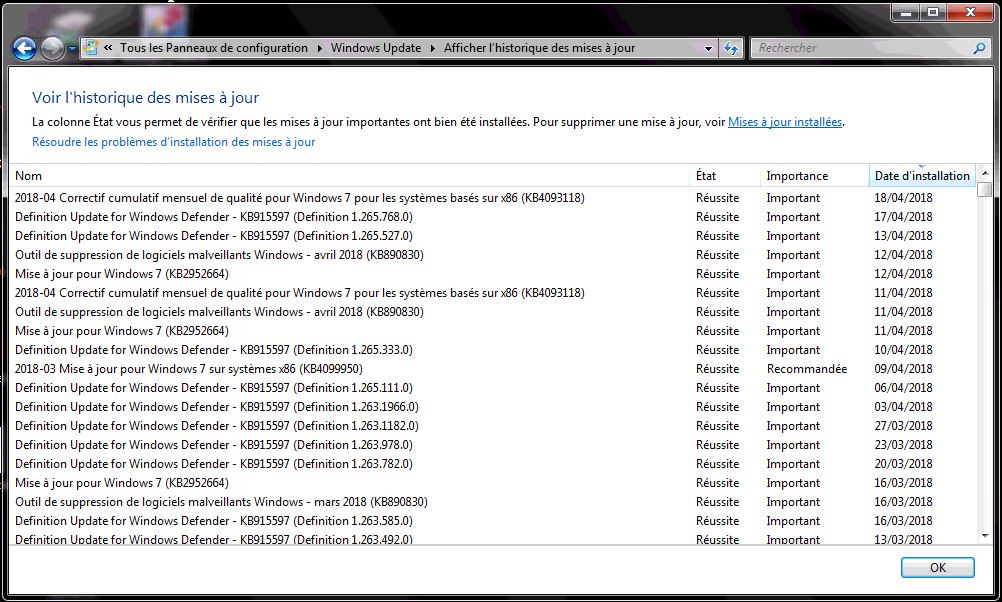Click the vertical scrollbar thumb

pos(984,189)
